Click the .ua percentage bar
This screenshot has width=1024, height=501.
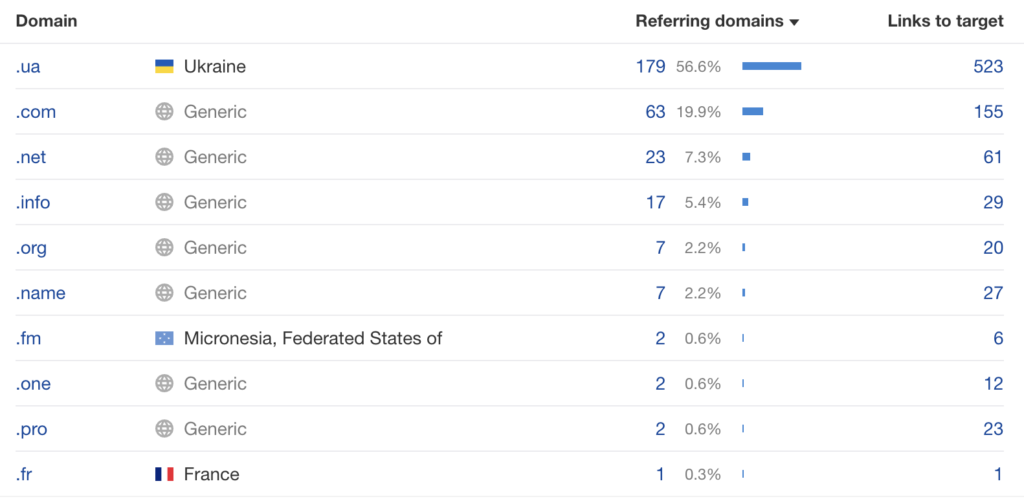pyautogui.click(x=771, y=67)
